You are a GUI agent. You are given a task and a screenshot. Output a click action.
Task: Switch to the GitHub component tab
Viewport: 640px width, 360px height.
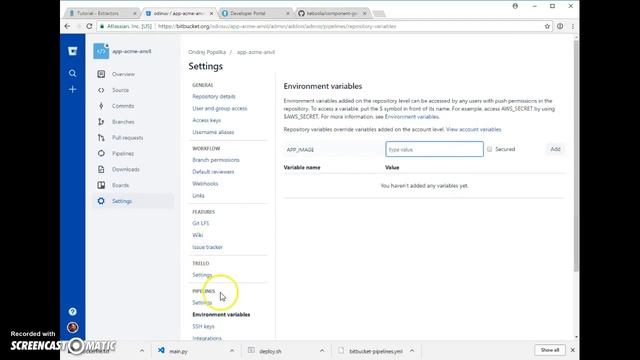[x=333, y=13]
